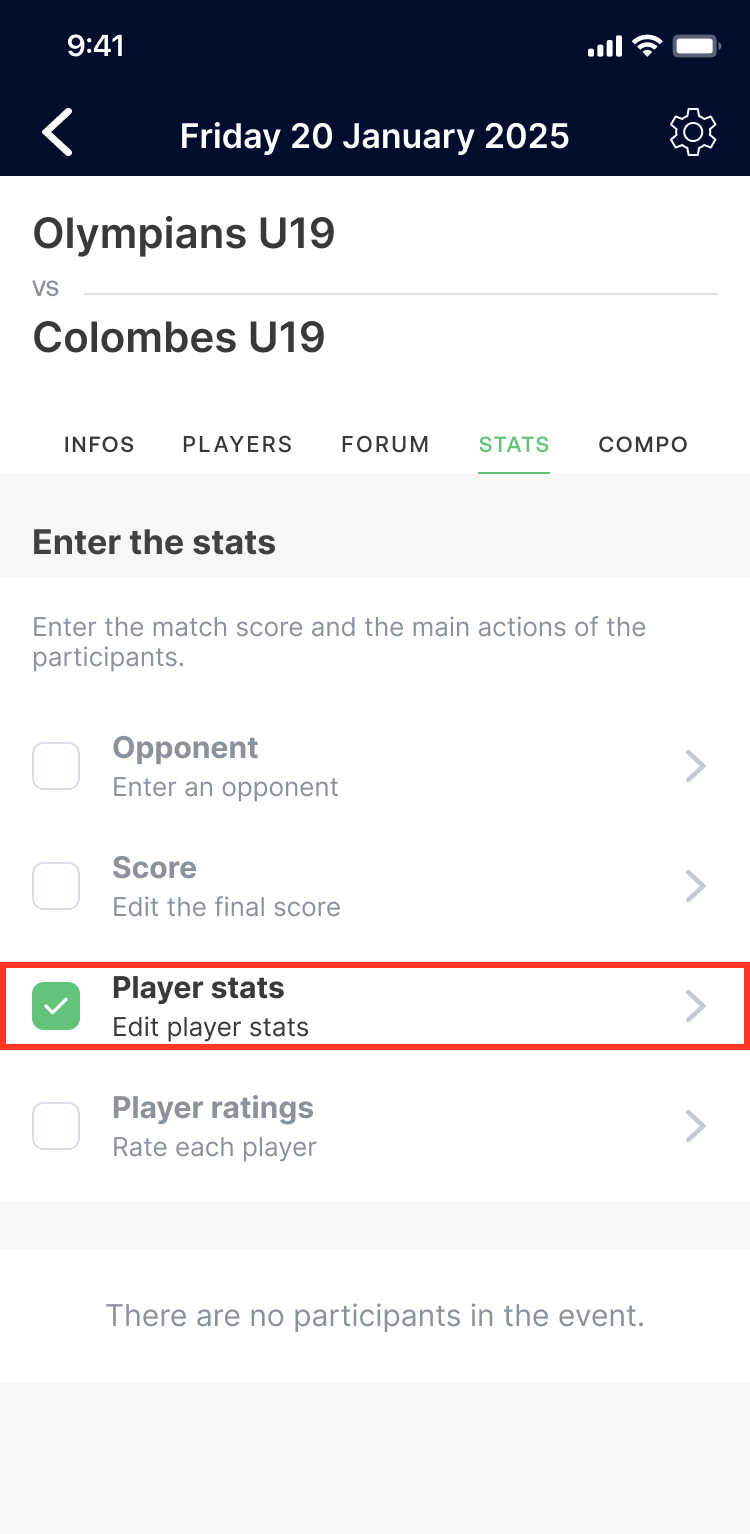
Task: Tap the cellular signal bars icon
Action: [604, 47]
